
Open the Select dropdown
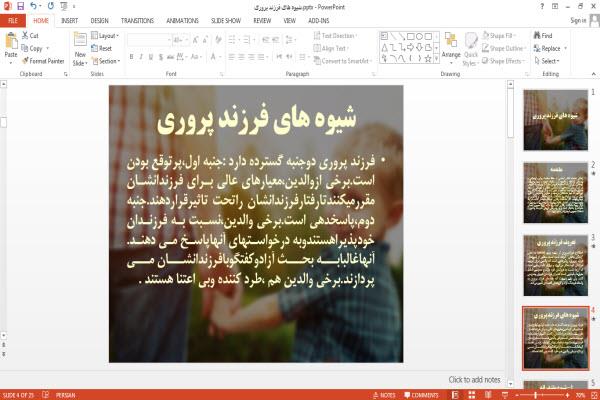click(x=547, y=61)
